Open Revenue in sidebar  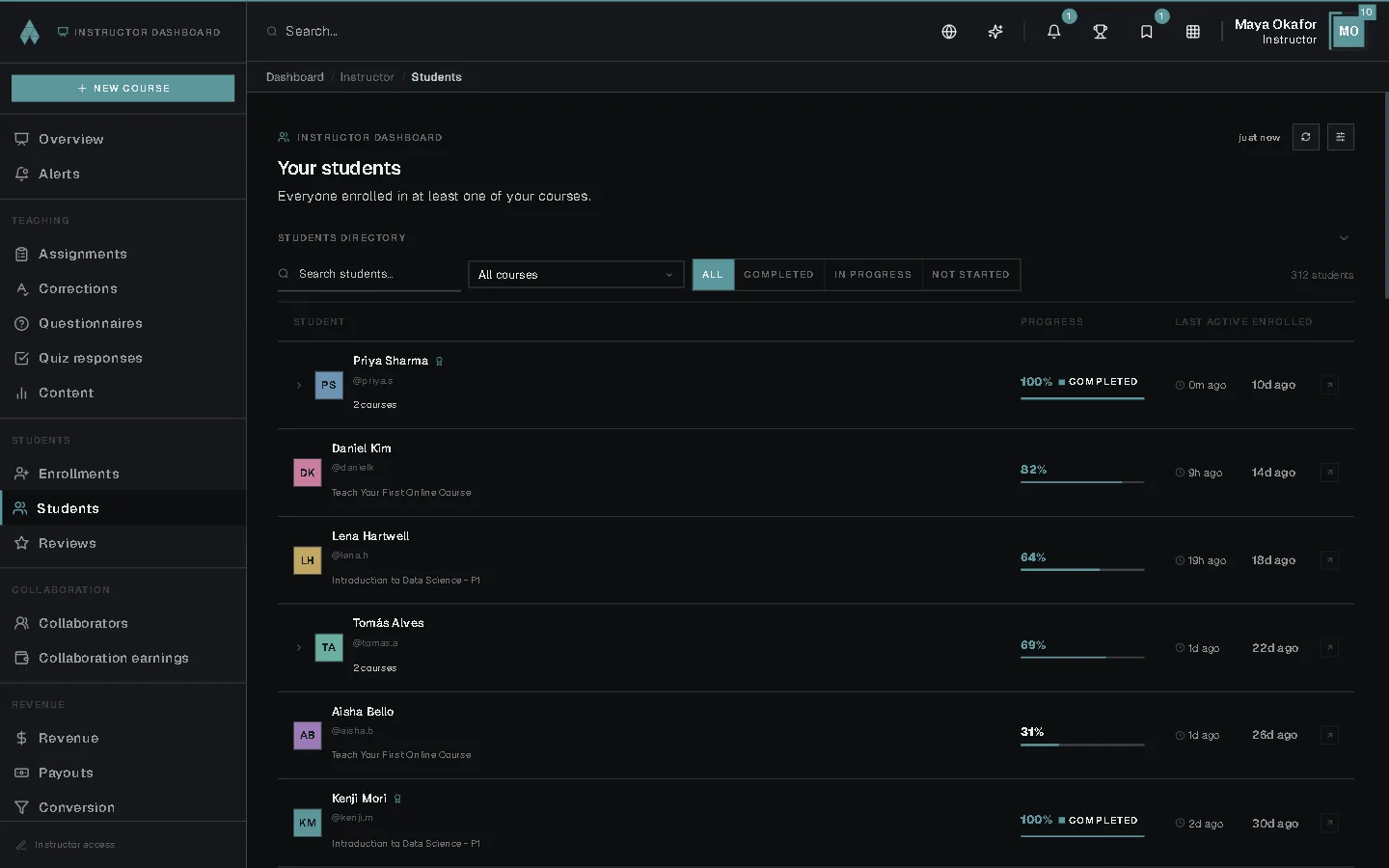click(x=123, y=738)
